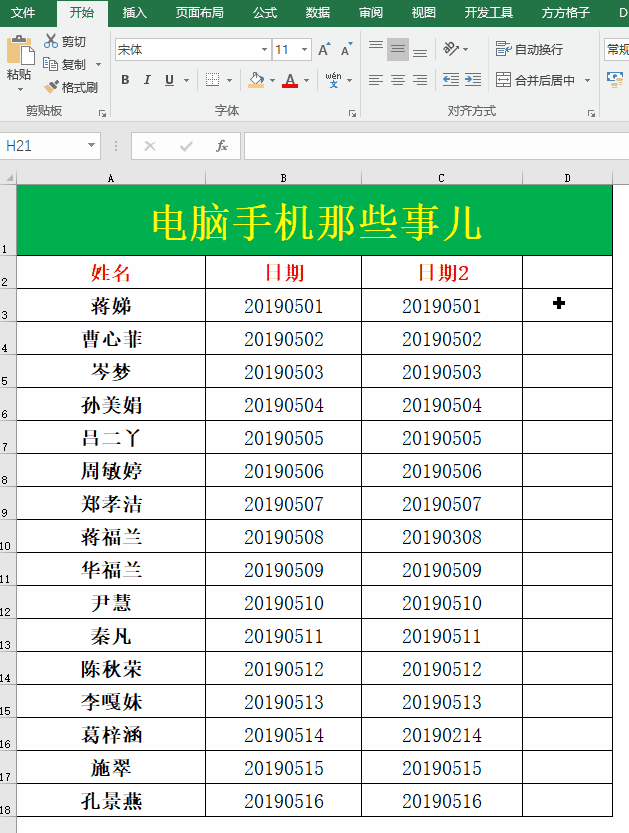Switch to the 公式 Formulas tab

(265, 13)
